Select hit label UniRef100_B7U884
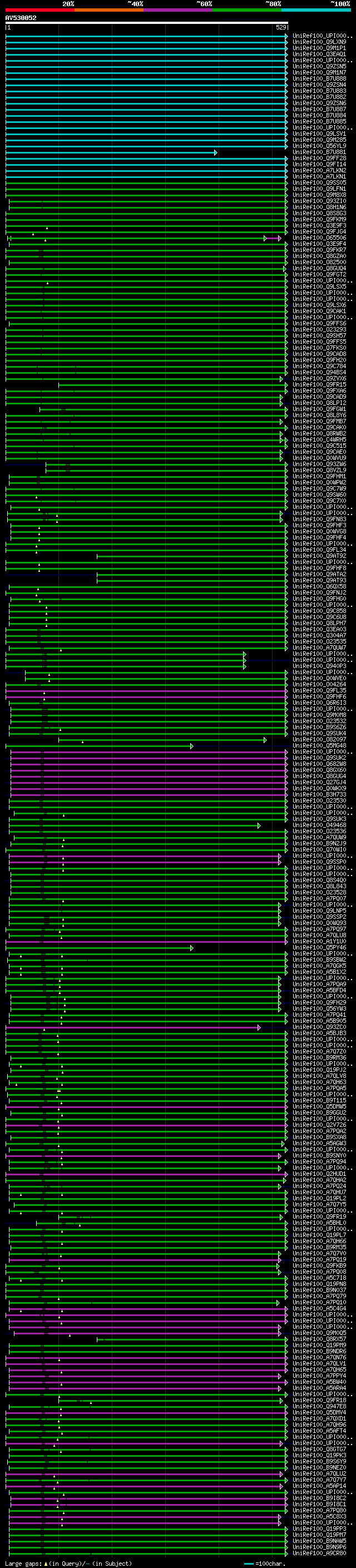 [x=319, y=116]
